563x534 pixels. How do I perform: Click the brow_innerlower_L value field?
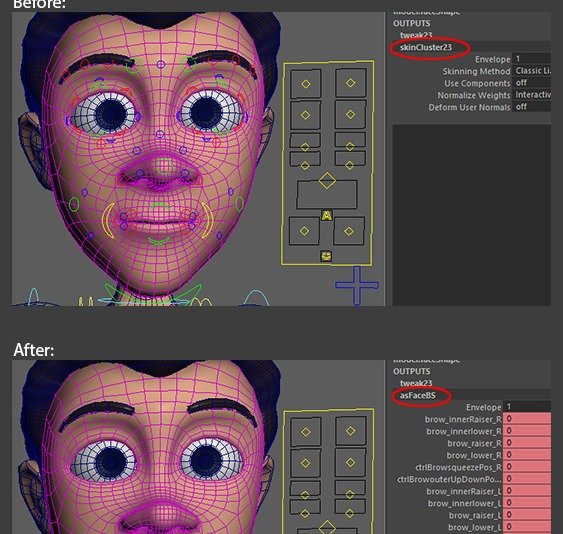[527, 503]
